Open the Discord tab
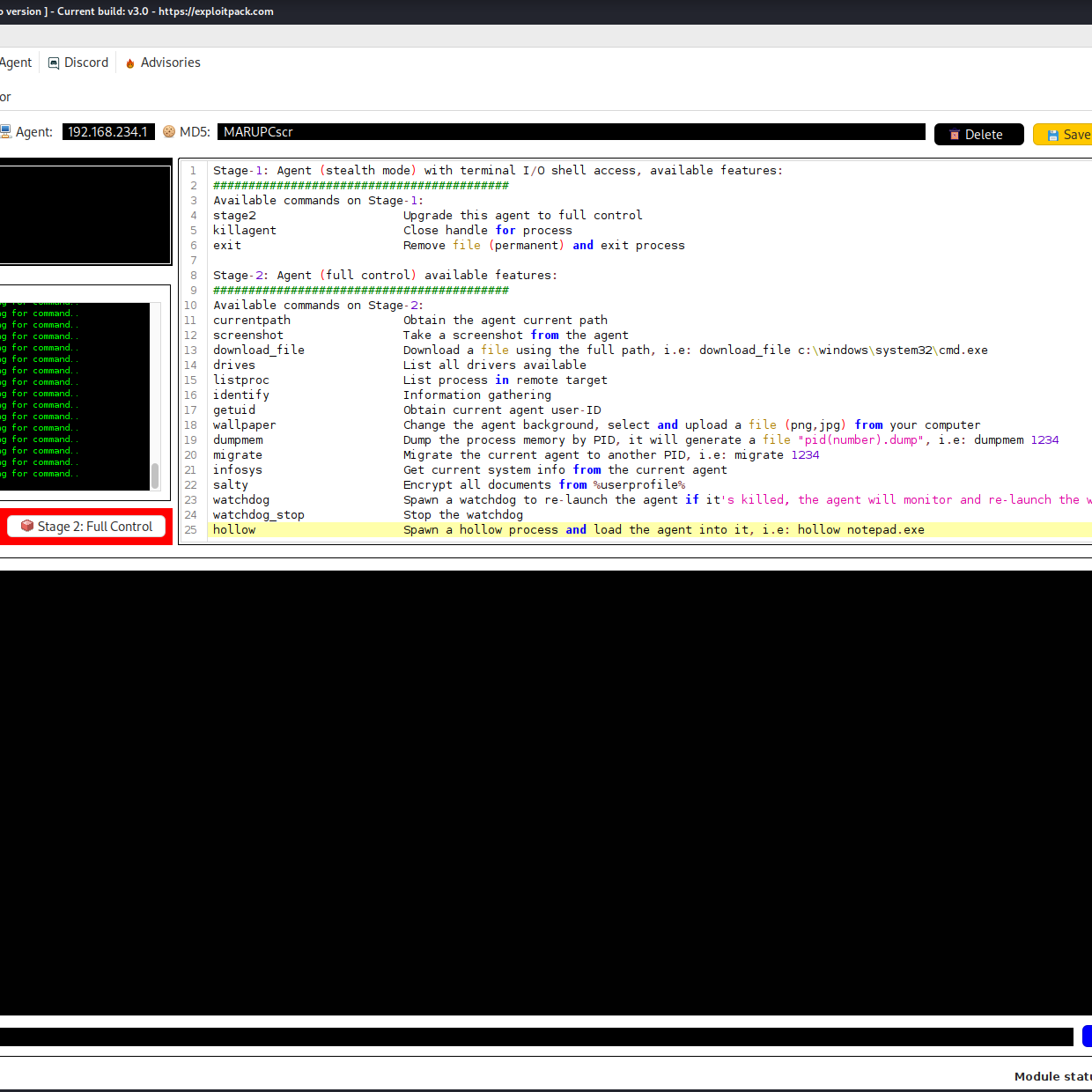1092x1092 pixels. click(85, 63)
